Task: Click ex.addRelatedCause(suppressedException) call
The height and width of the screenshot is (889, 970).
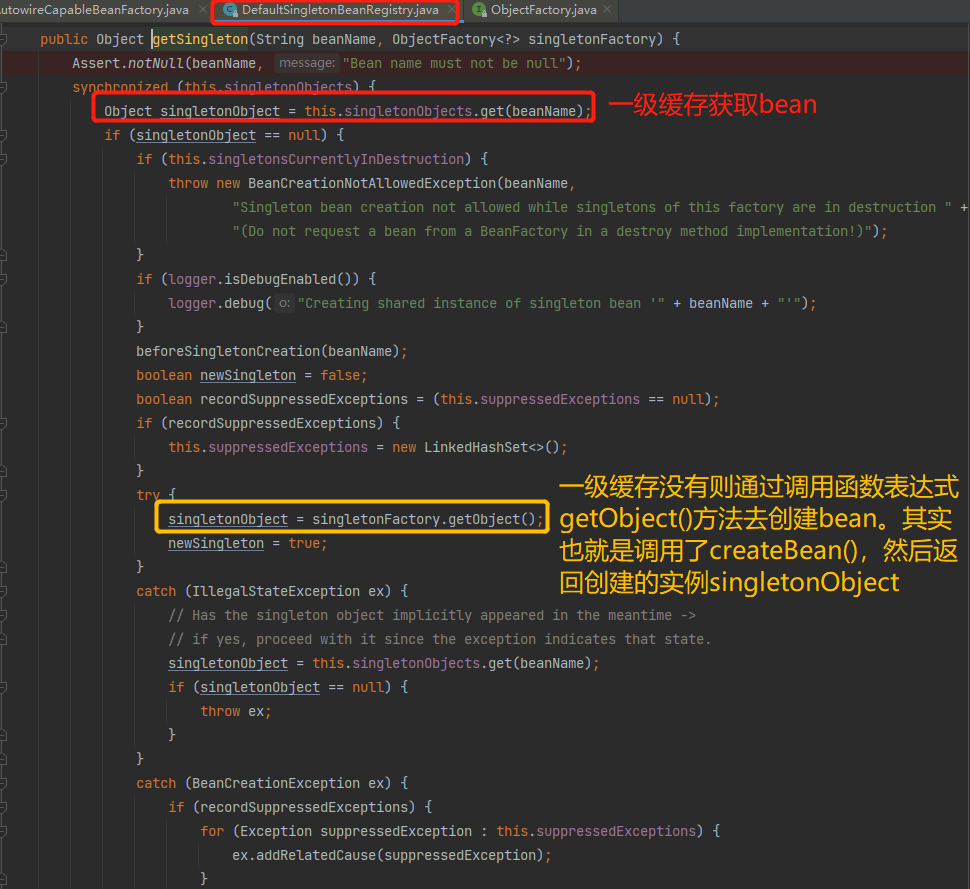Action: 388,855
